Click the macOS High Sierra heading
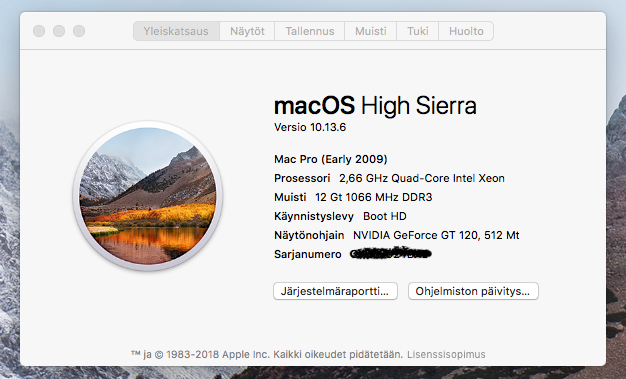This screenshot has height=379, width=626. point(375,106)
